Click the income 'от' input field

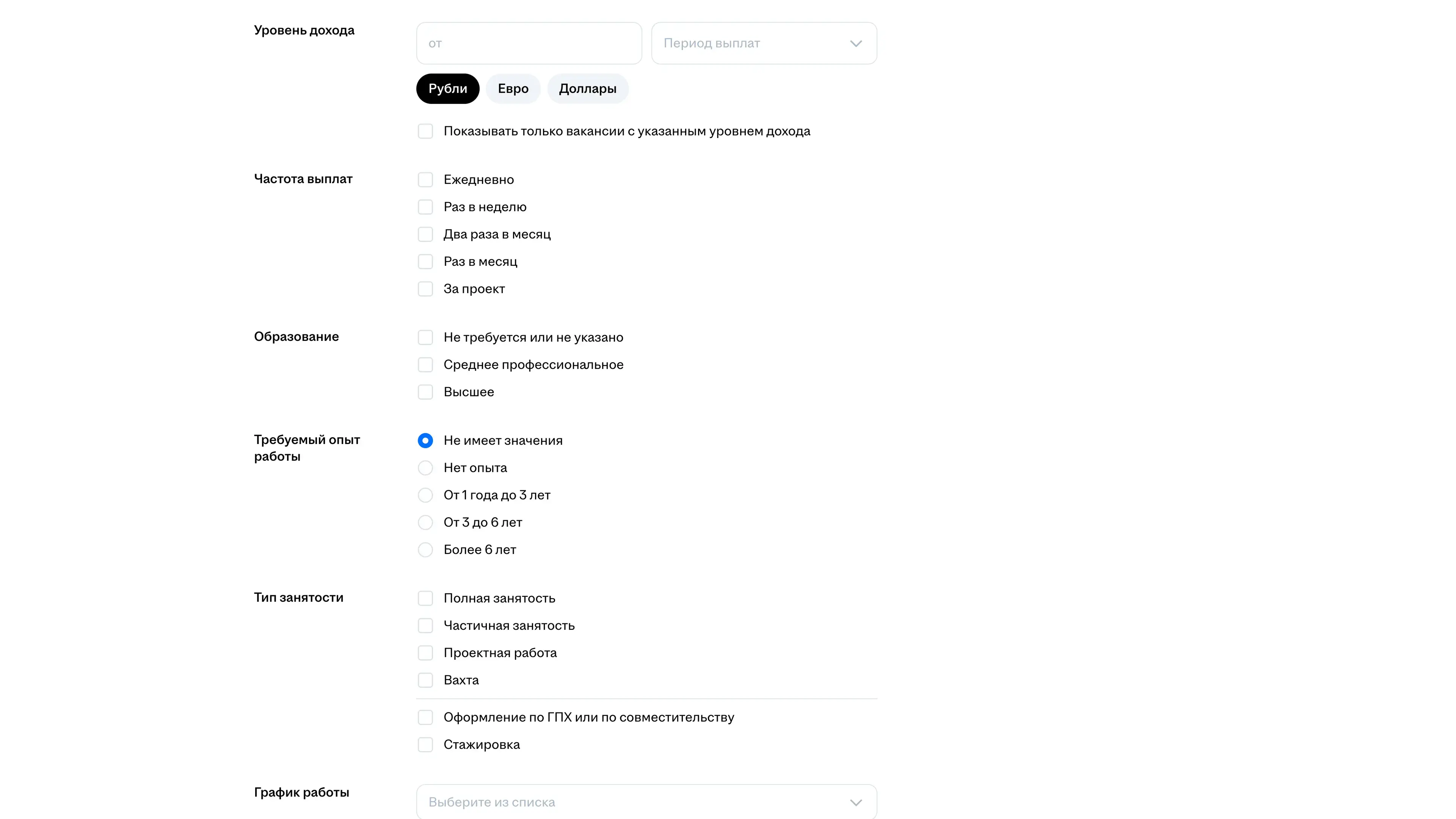529,43
